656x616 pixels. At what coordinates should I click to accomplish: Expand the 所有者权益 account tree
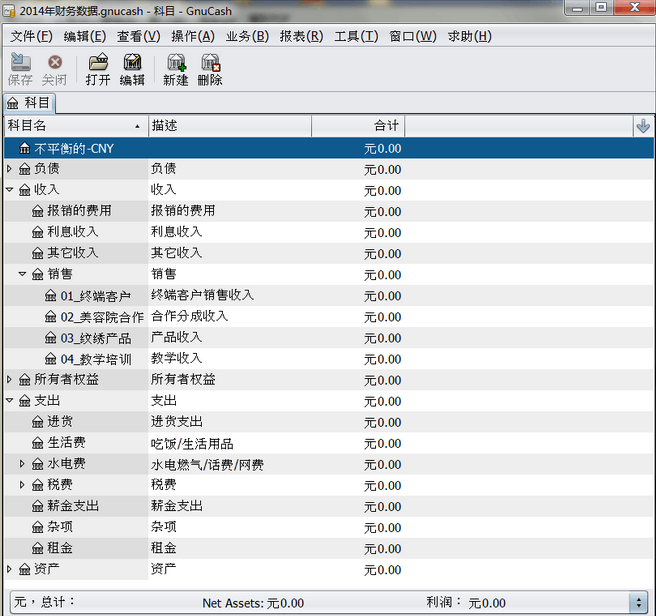tap(9, 380)
